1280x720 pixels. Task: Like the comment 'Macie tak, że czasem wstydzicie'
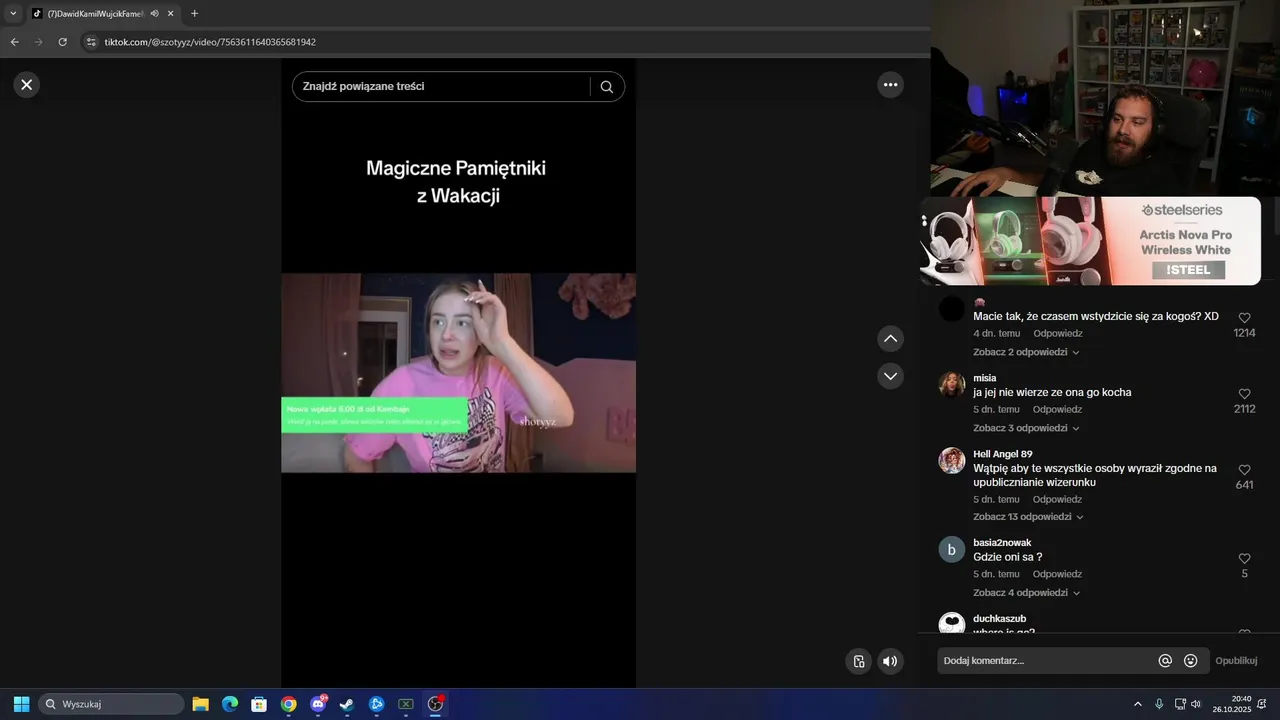point(1244,318)
